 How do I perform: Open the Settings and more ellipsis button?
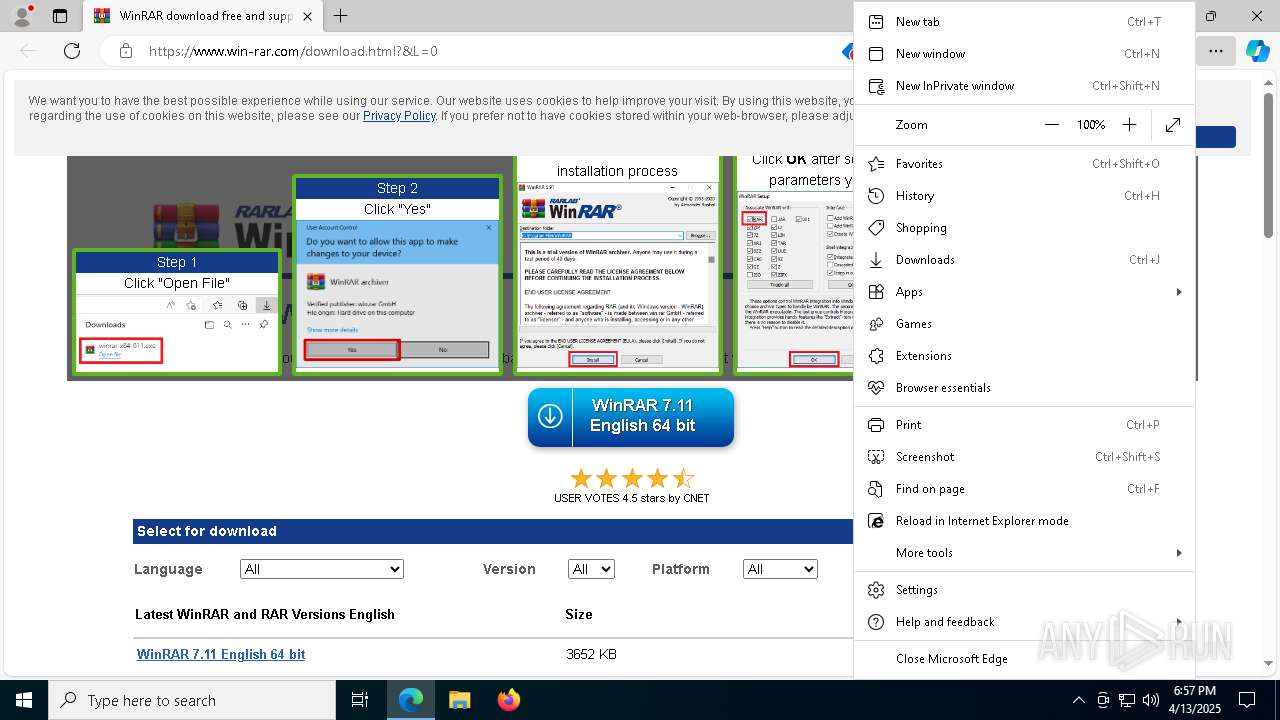pos(1215,51)
